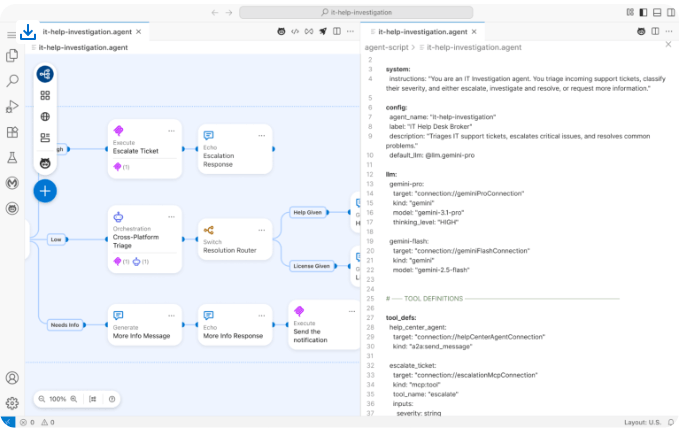Open the Search view in activity bar
The height and width of the screenshot is (433, 697).
coord(13,81)
